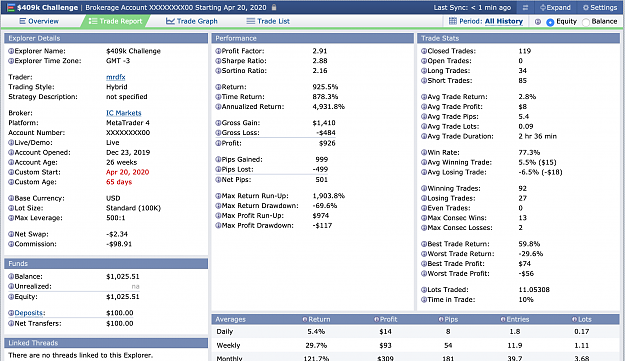
Task: Click the Profit column header in Averages
Action: click(x=385, y=319)
